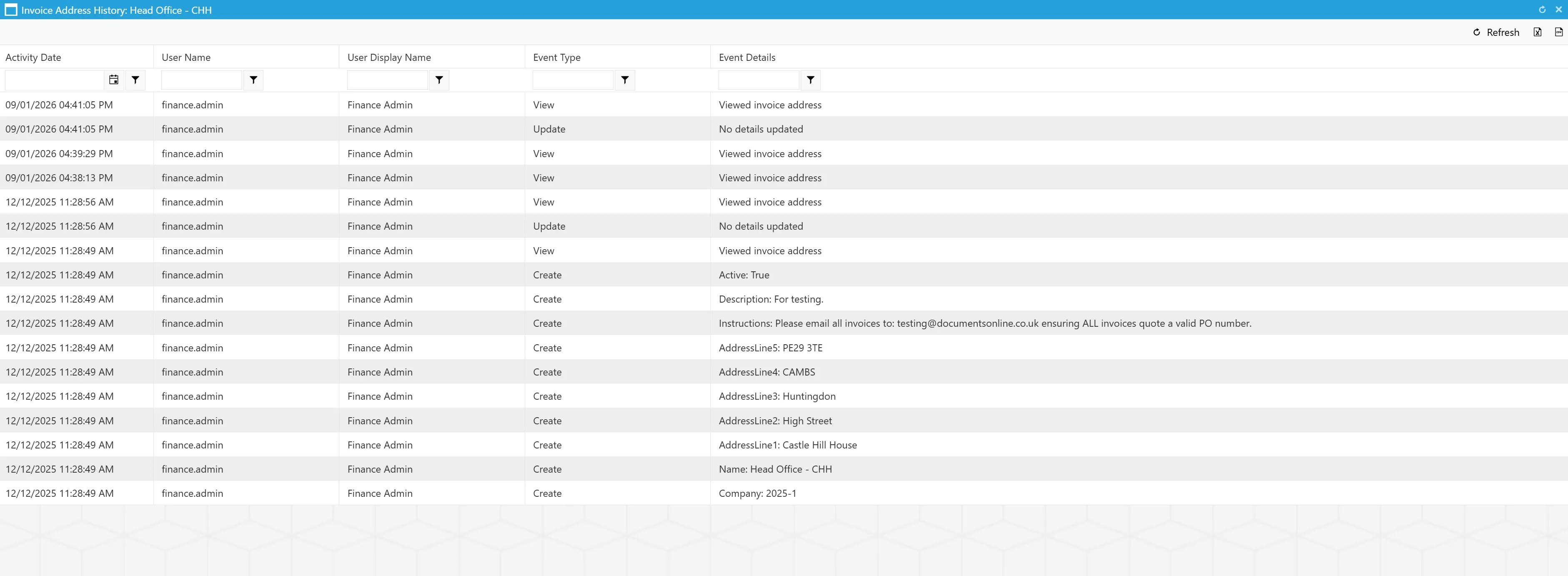
Task: Focus the Event Type filter input
Action: coord(573,80)
